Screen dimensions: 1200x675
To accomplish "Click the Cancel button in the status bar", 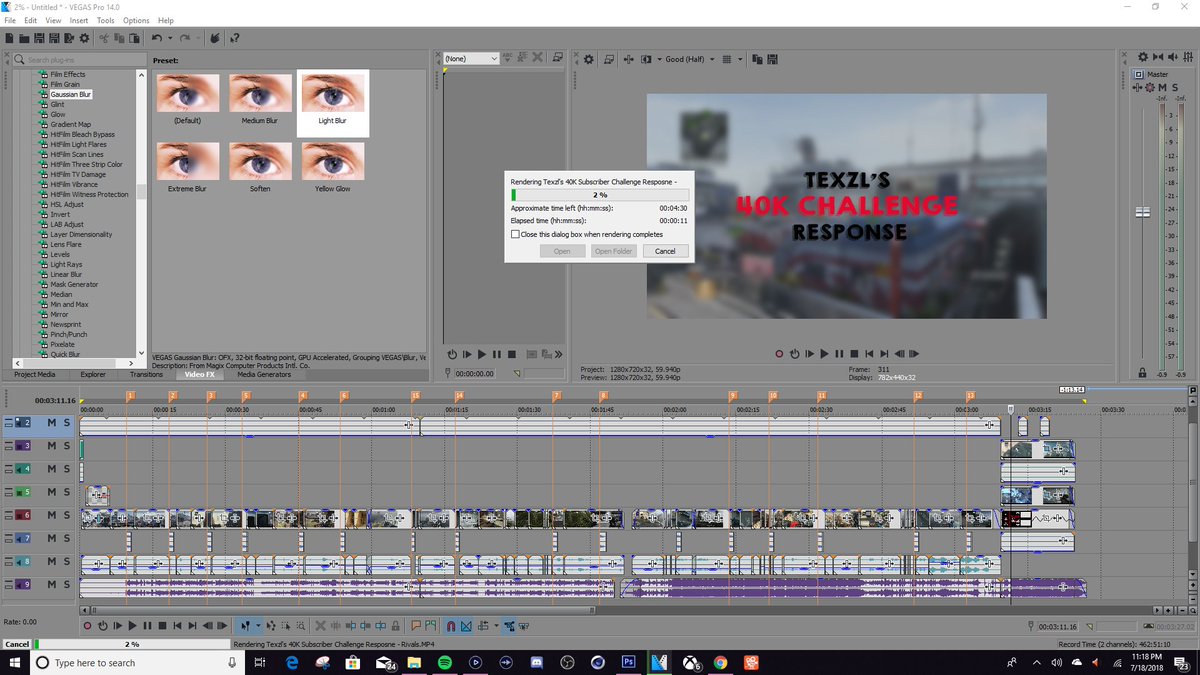I will tap(16, 644).
